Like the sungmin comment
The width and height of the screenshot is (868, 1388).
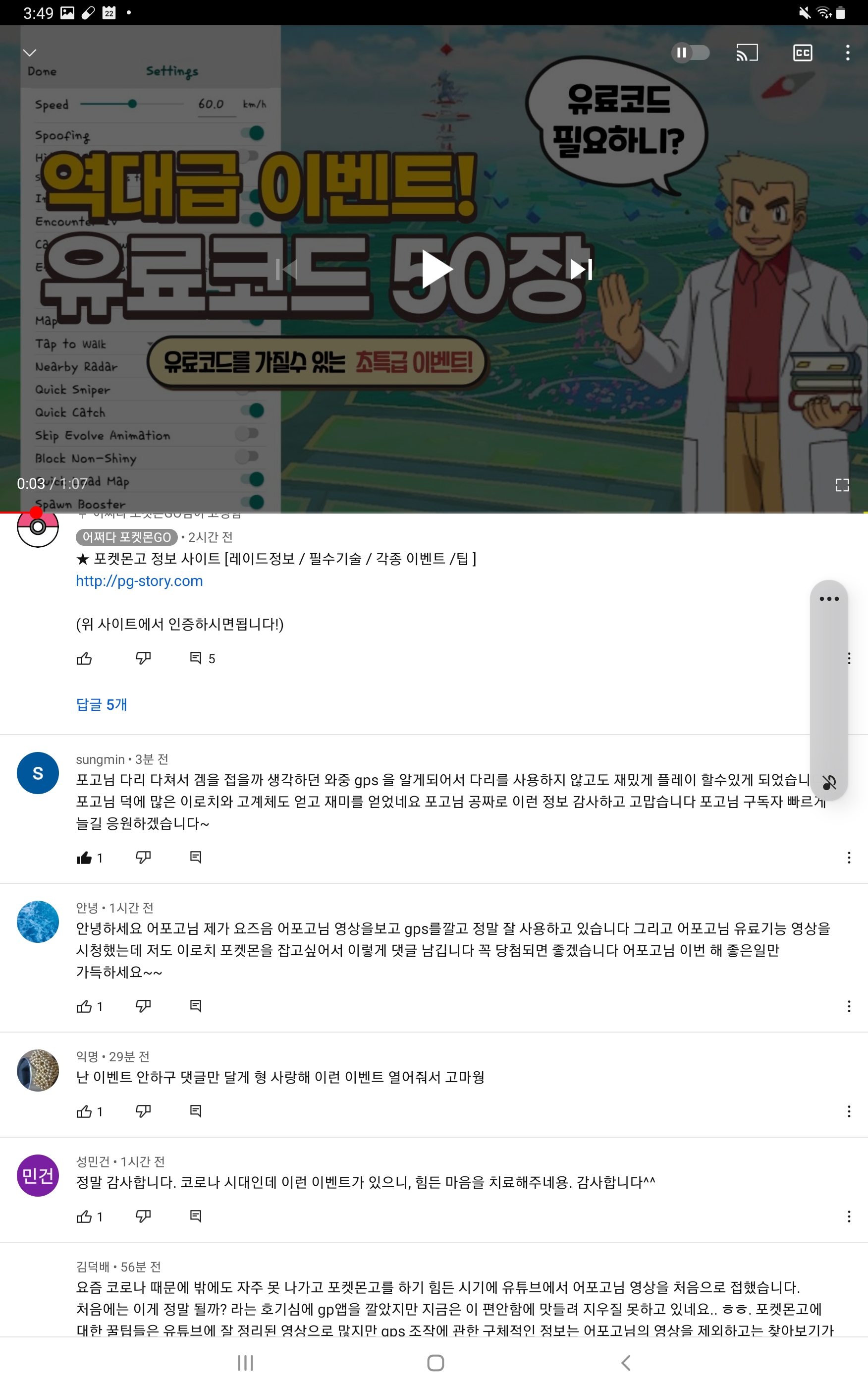[84, 858]
